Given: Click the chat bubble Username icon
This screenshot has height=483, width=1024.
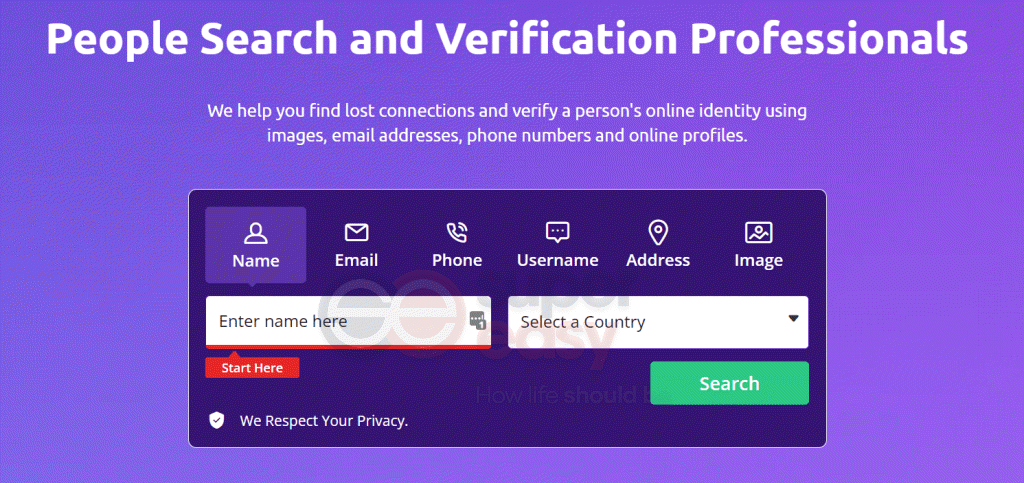Looking at the screenshot, I should click(x=557, y=232).
